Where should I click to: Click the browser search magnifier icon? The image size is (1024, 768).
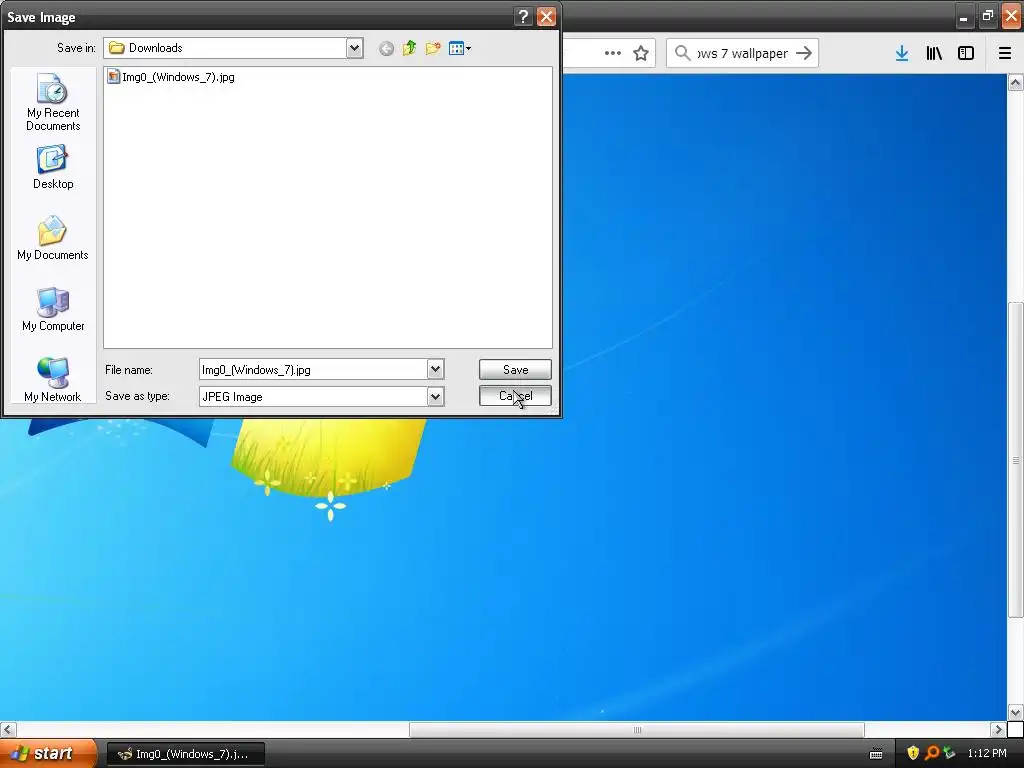(682, 53)
